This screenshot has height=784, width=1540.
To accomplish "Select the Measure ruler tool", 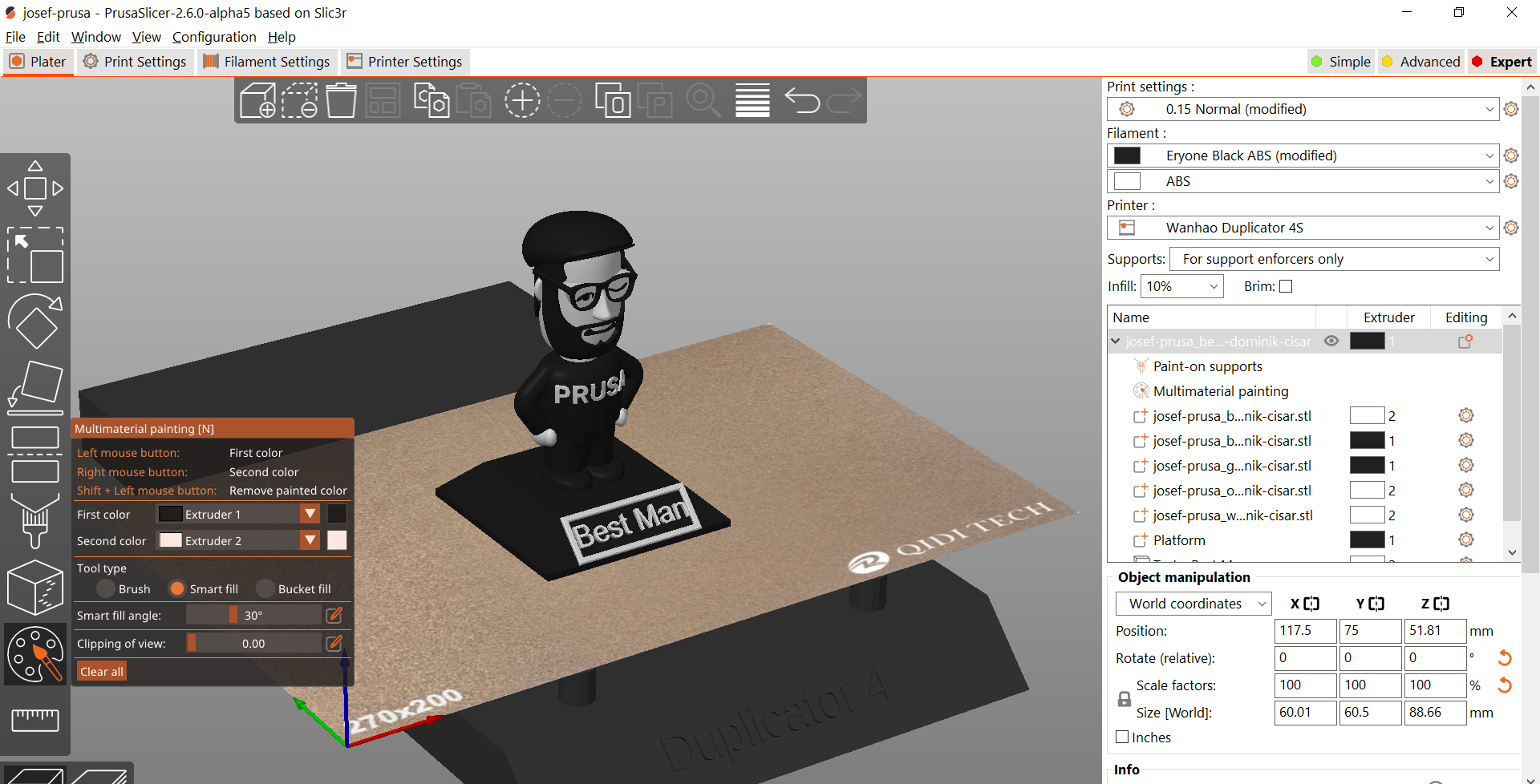I will click(x=35, y=719).
